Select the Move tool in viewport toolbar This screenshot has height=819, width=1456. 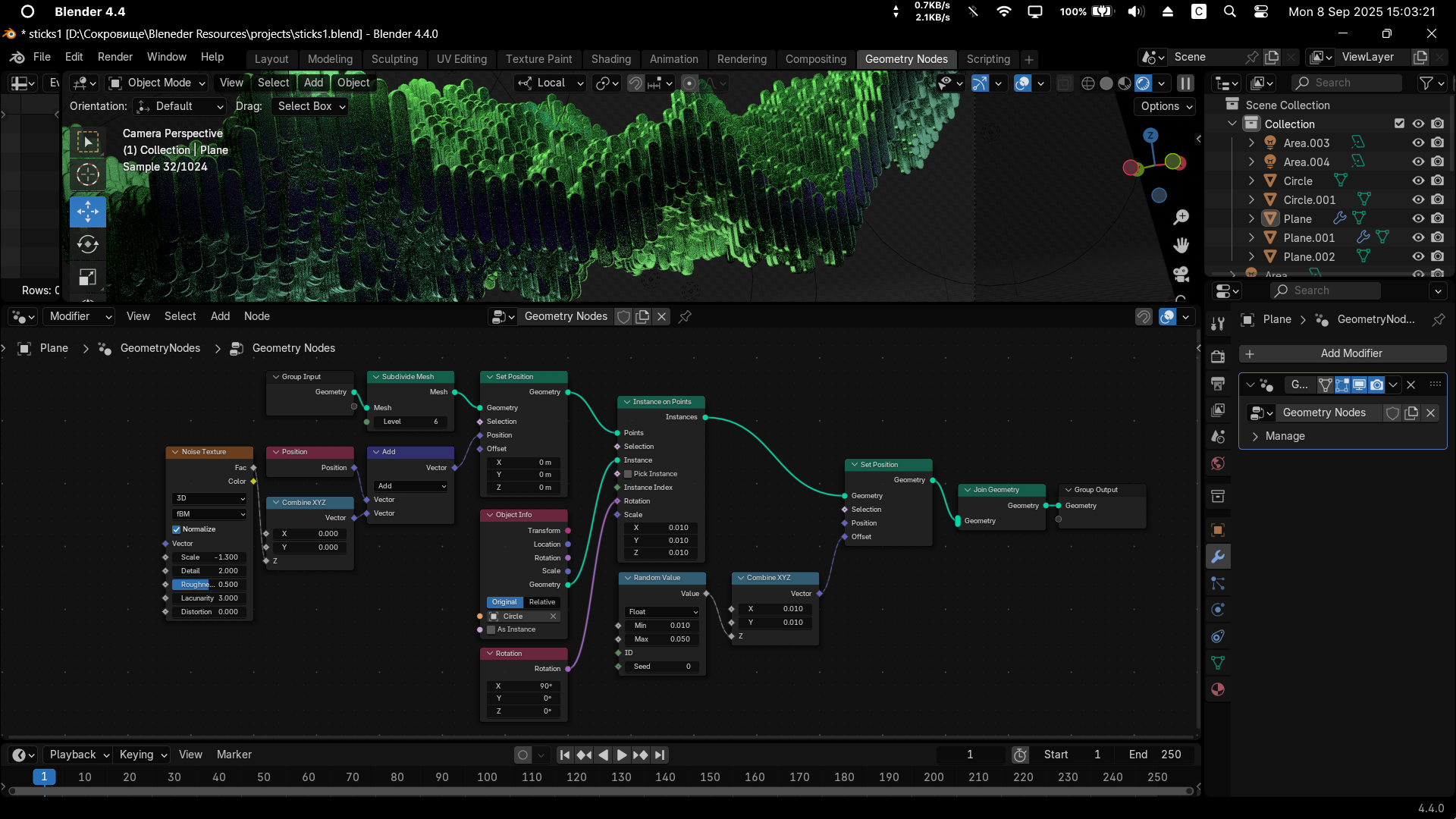87,212
